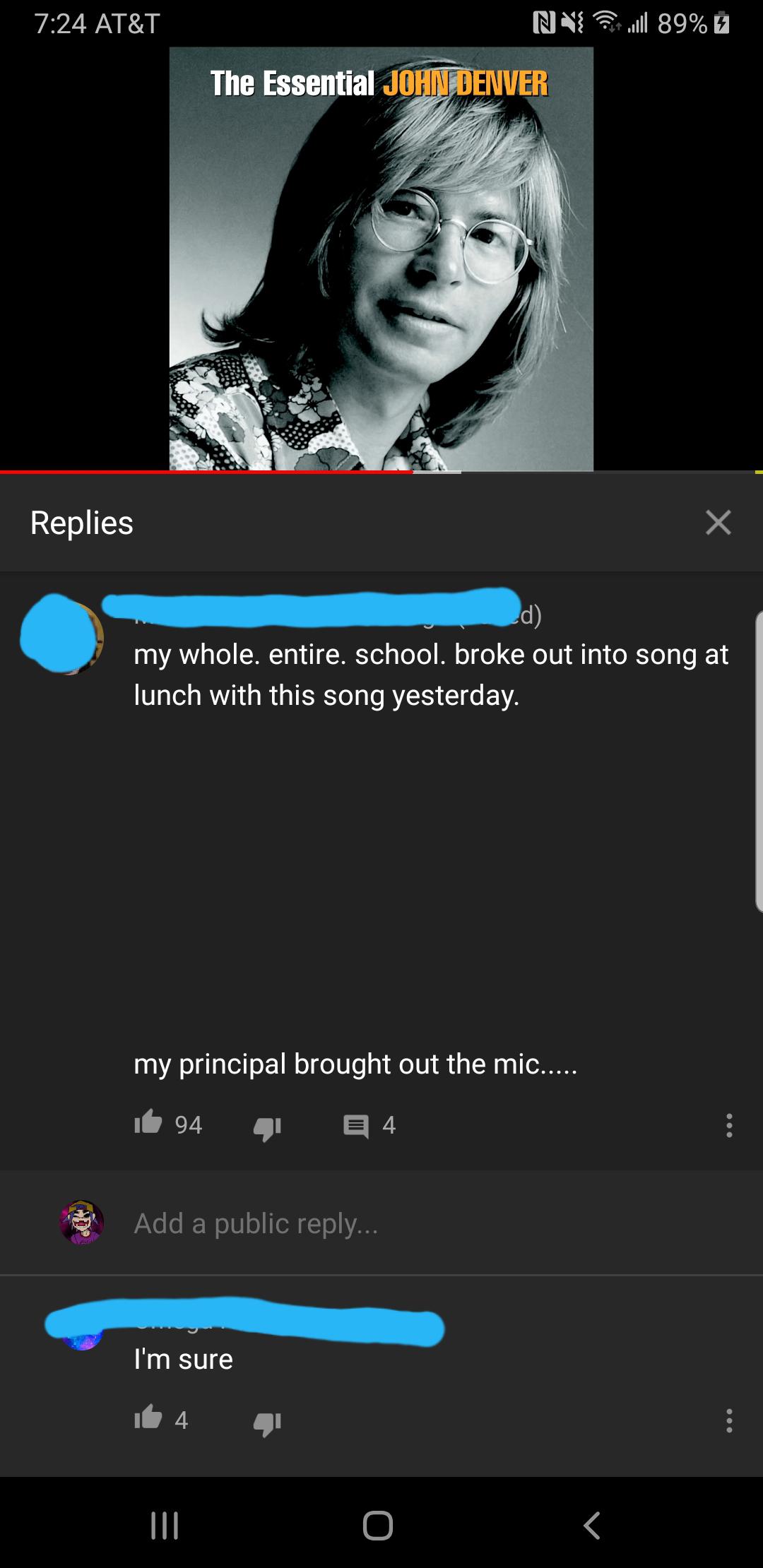Open replies icon showing 4 replies
This screenshot has width=763, height=1568.
click(x=356, y=1126)
